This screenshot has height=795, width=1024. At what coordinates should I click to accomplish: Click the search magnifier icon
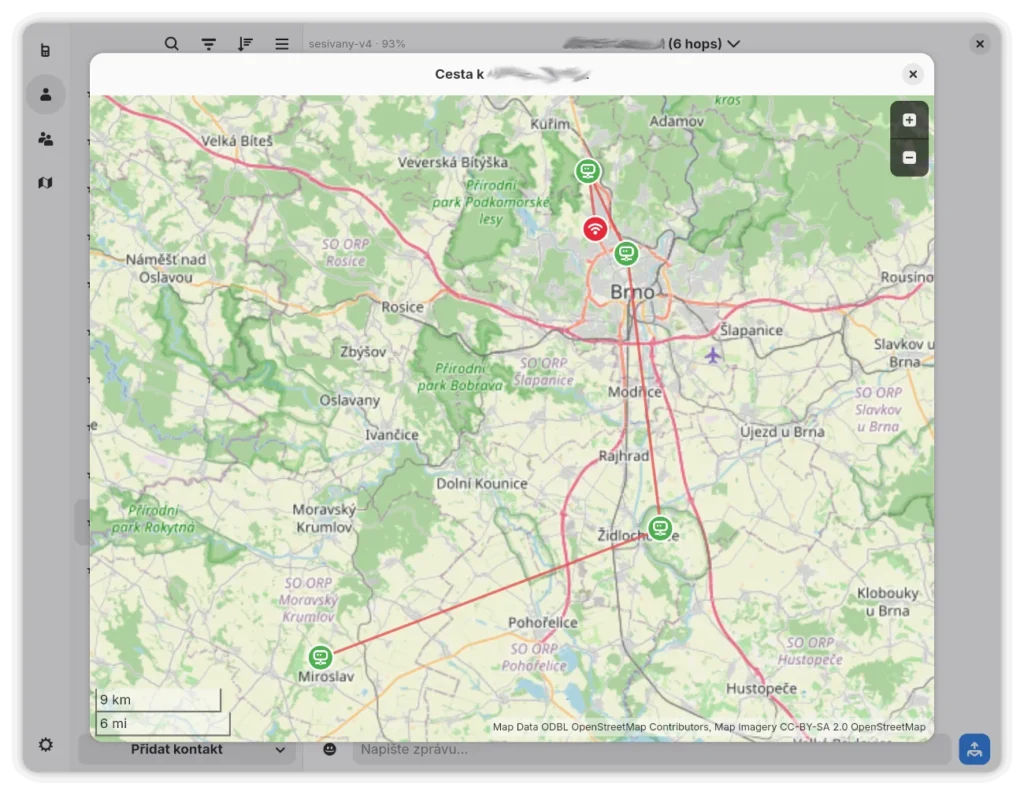(x=172, y=44)
